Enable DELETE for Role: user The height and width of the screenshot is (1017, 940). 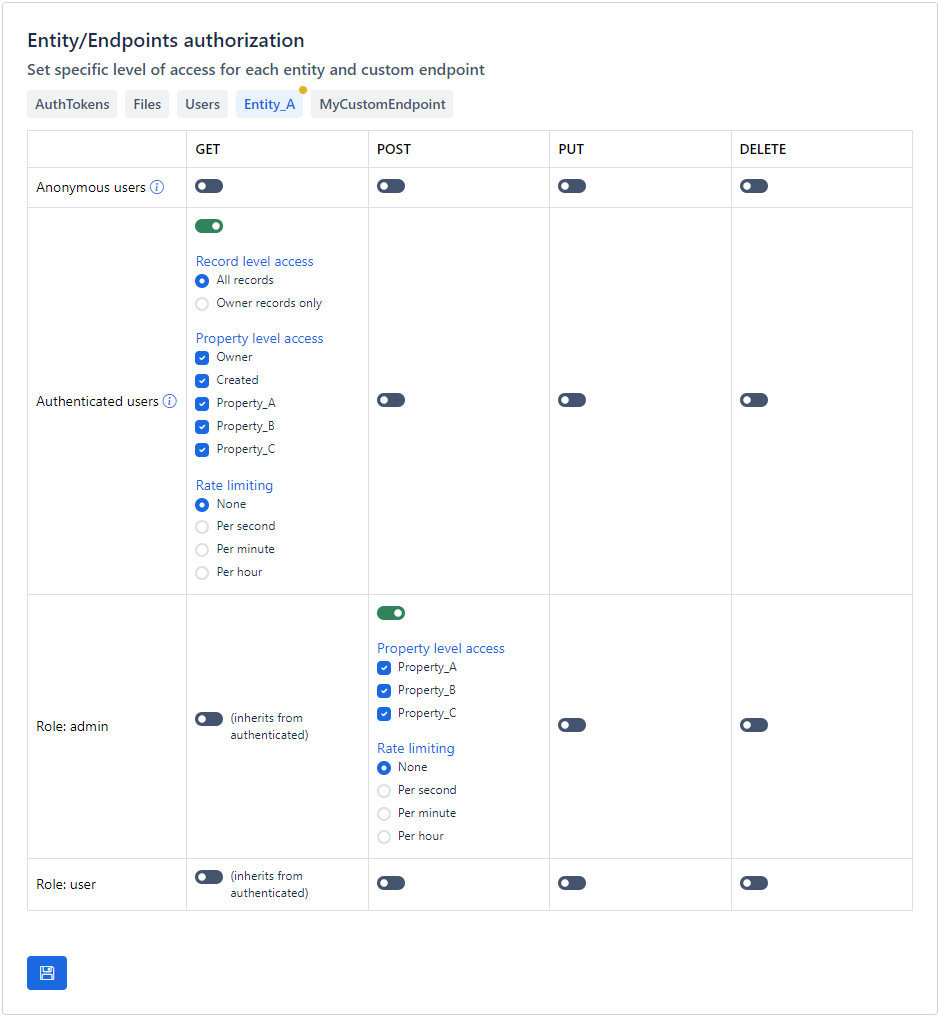(754, 883)
